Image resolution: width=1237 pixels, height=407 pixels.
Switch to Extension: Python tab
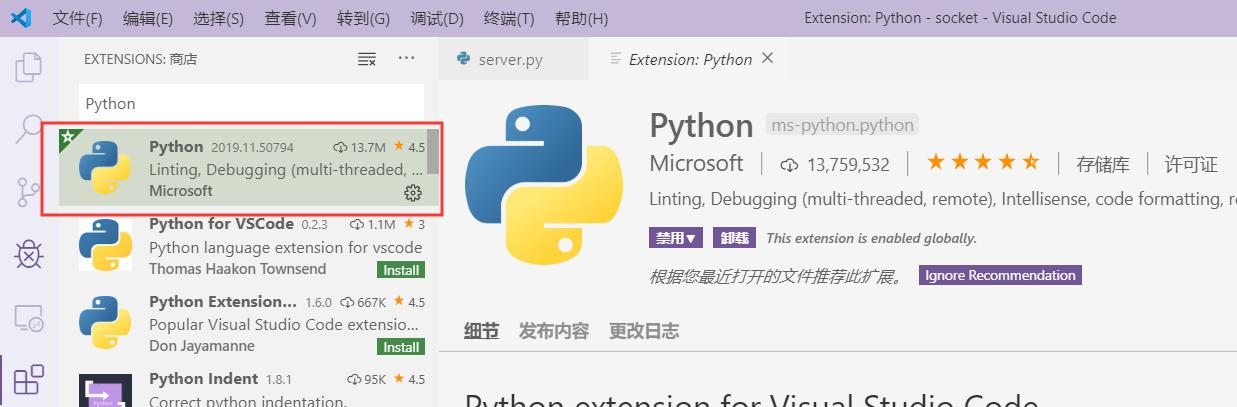[x=690, y=59]
